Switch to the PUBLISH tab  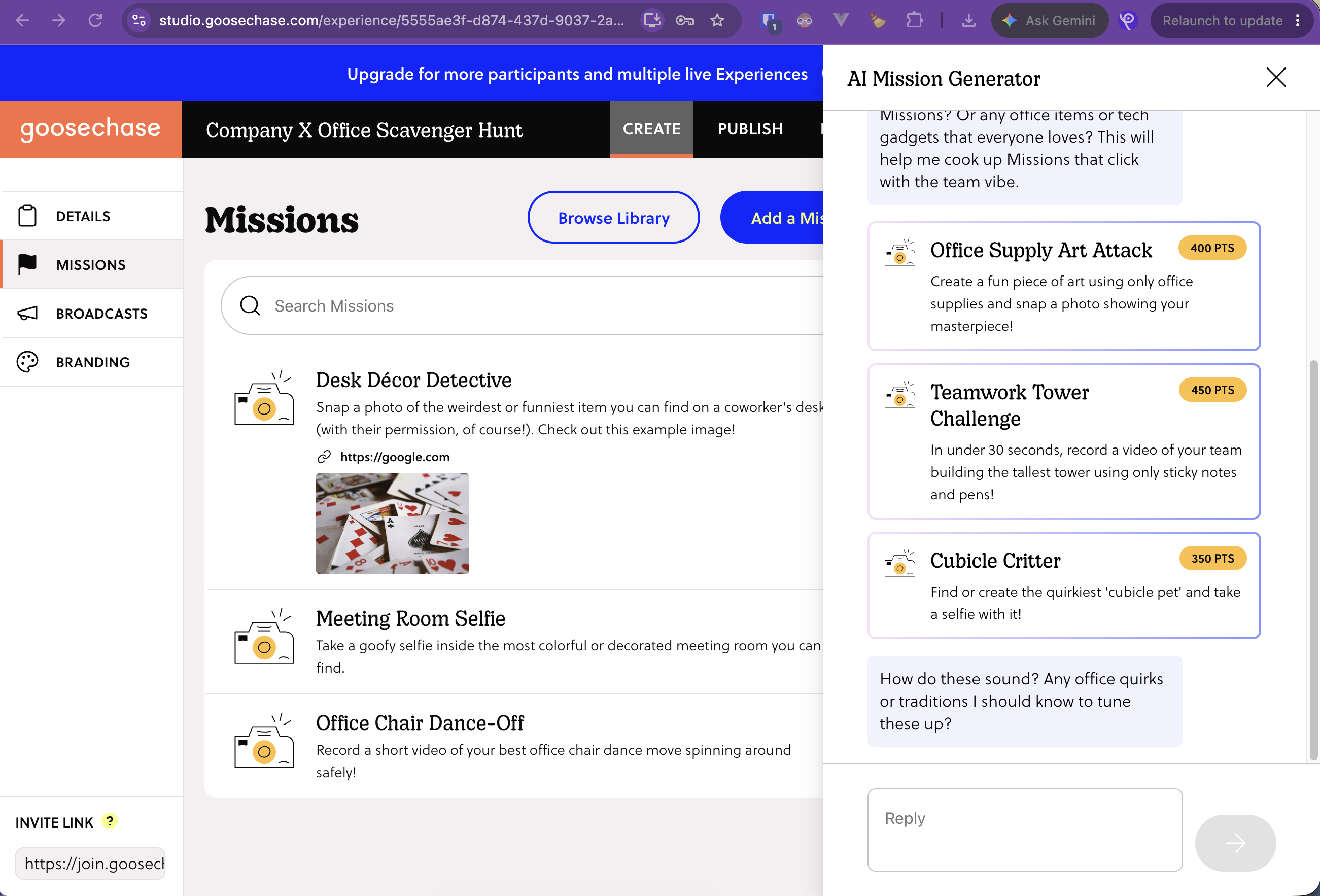(750, 129)
